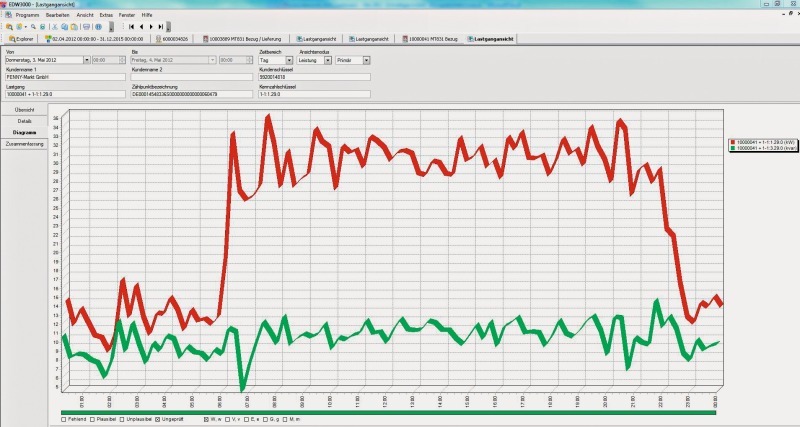The image size is (800, 427).
Task: Toggle the Fehlend checkbox
Action: point(64,419)
